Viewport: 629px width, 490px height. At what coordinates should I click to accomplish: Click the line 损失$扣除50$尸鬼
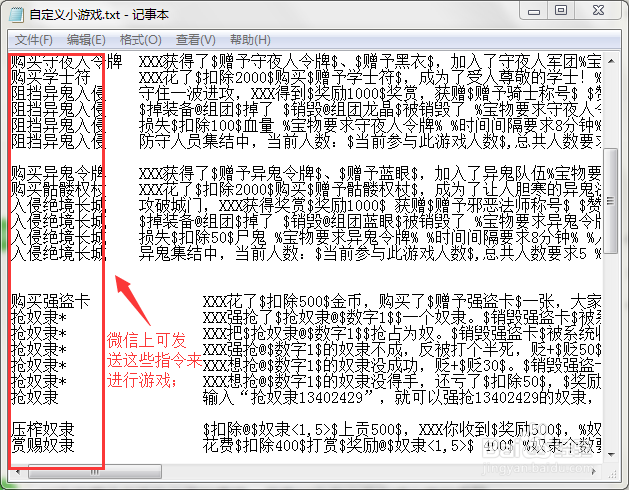click(x=369, y=238)
